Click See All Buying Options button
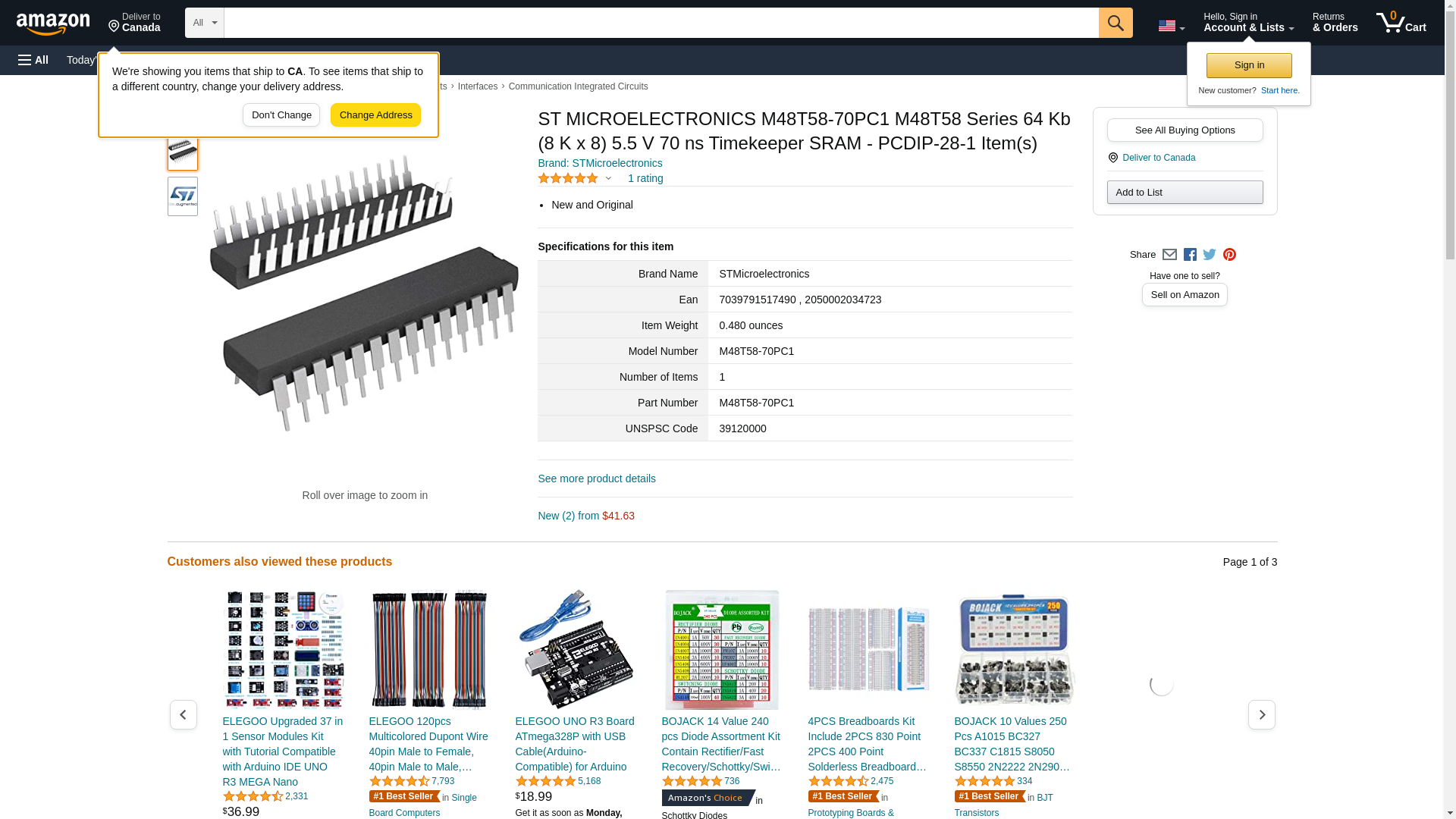 [x=1185, y=130]
